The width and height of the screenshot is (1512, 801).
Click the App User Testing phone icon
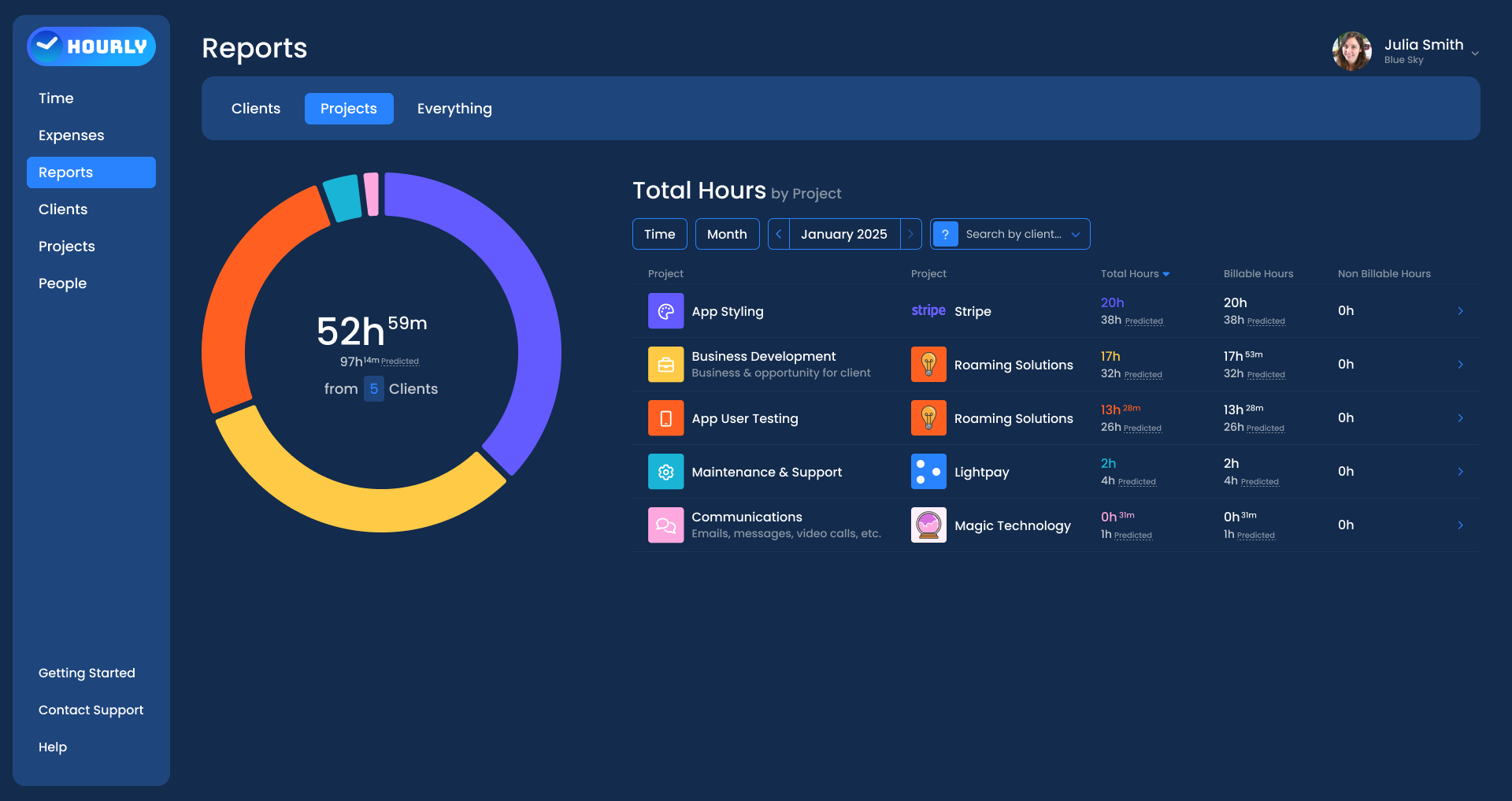665,418
